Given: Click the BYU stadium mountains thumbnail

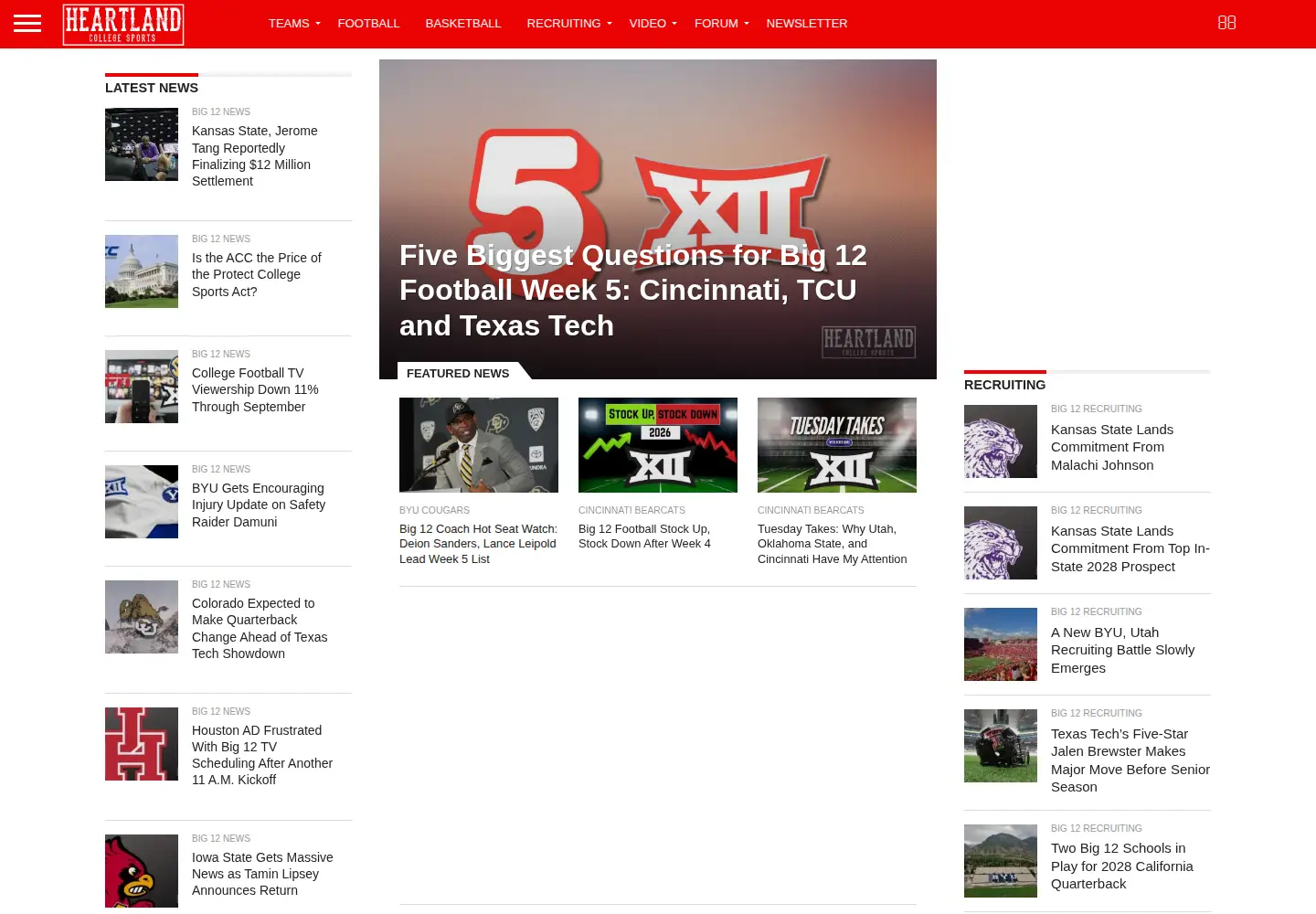Looking at the screenshot, I should [1001, 861].
